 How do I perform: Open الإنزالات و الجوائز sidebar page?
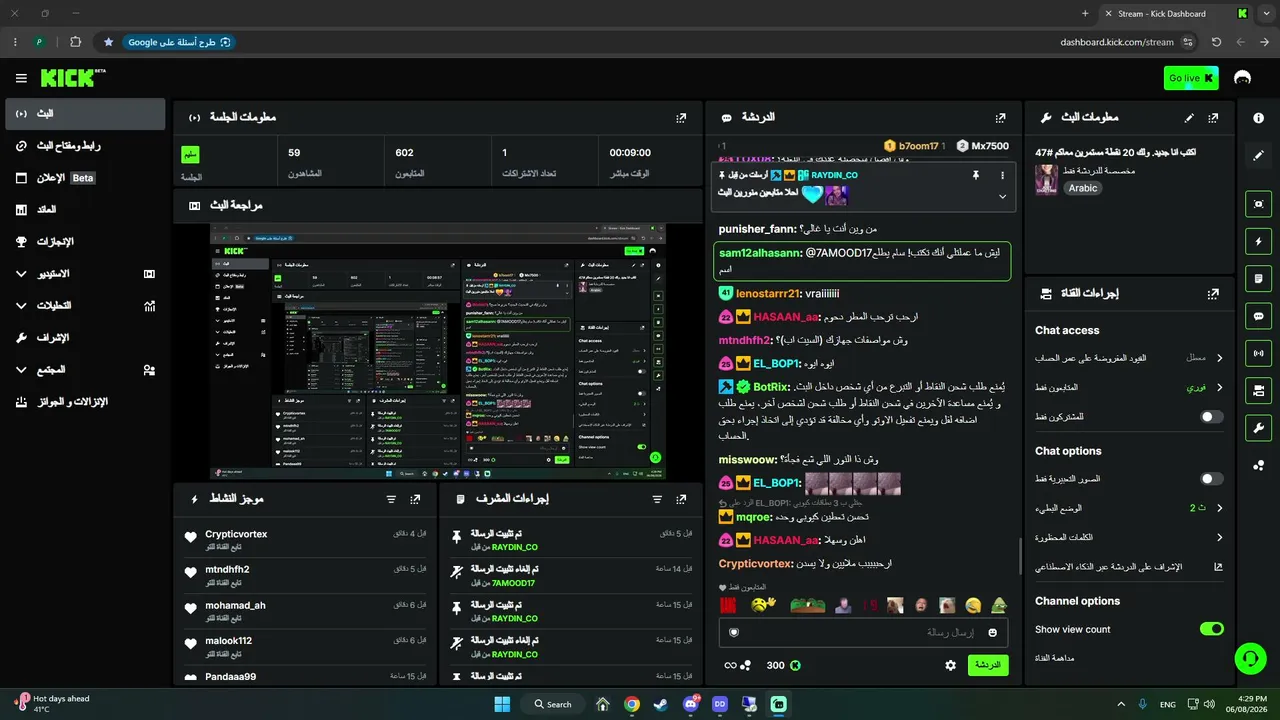[x=85, y=402]
